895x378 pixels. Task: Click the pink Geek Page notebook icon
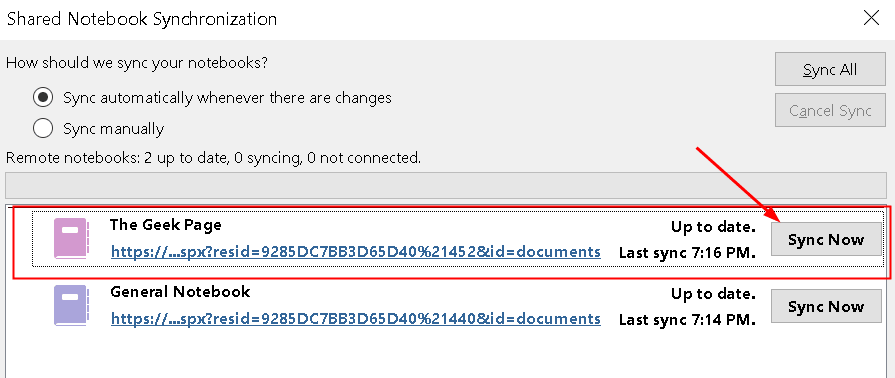point(70,239)
